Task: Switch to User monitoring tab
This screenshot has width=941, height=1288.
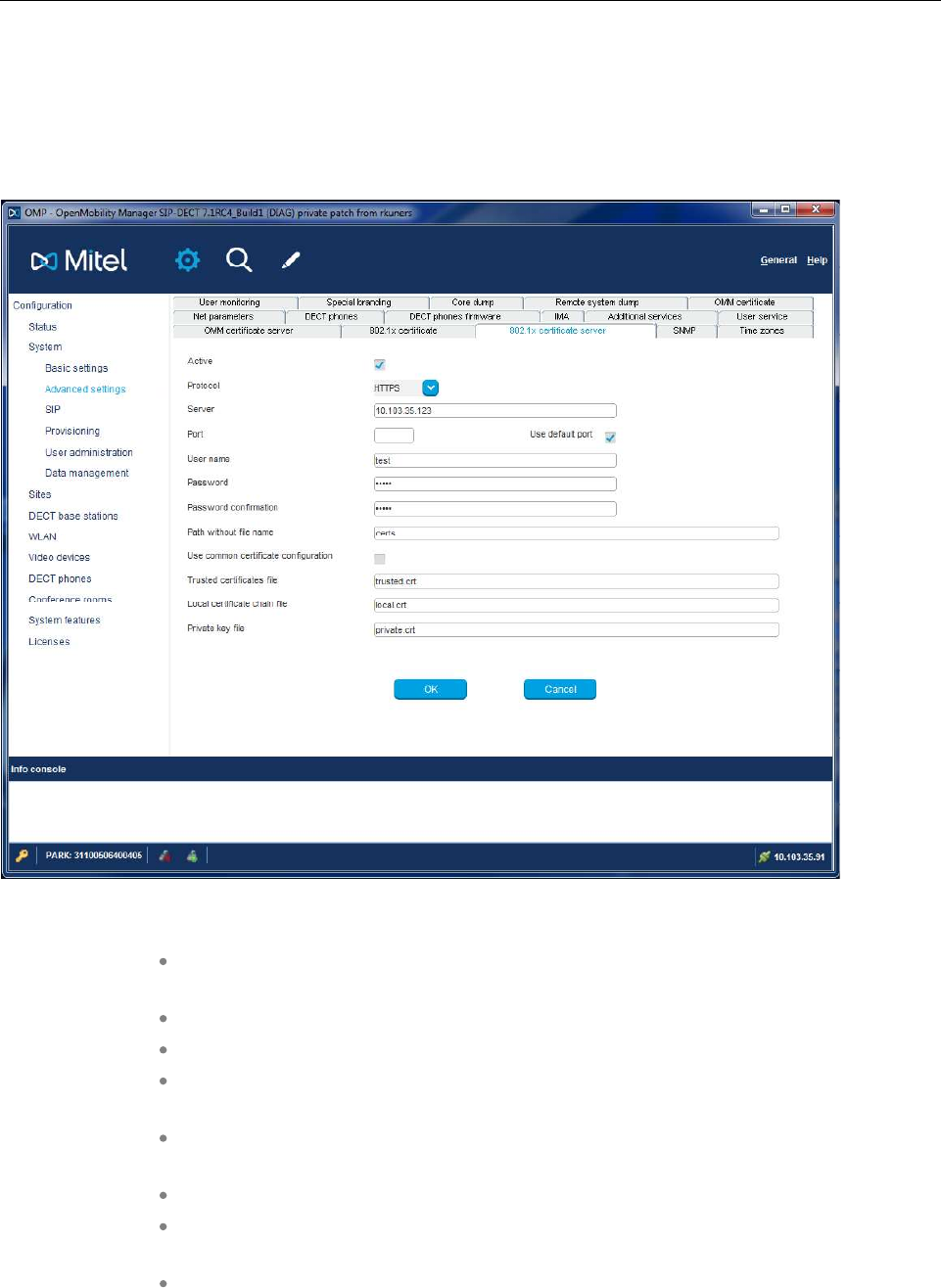Action: pyautogui.click(x=235, y=302)
